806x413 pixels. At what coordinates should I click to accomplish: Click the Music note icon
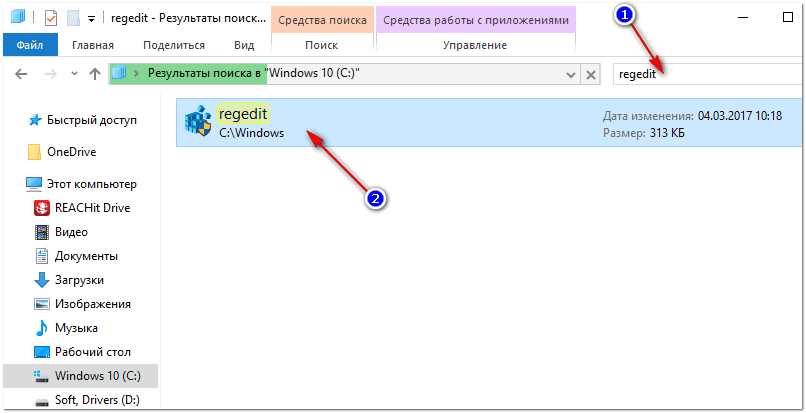click(42, 328)
